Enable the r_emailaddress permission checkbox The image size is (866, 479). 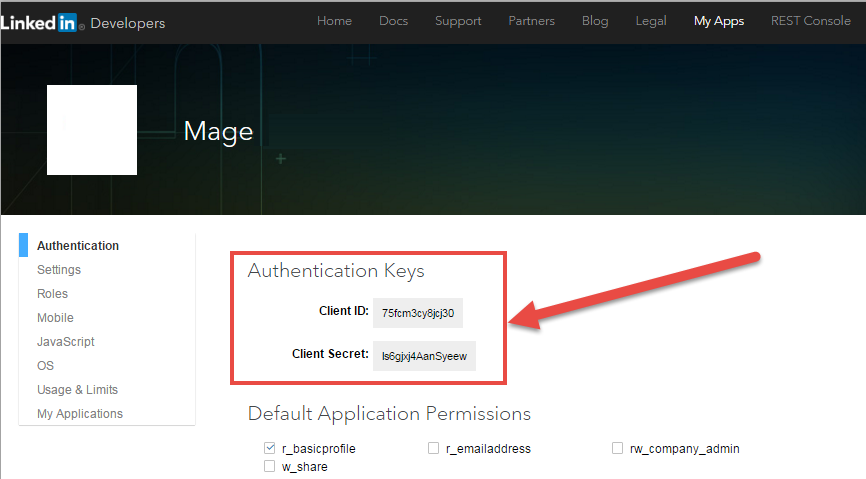tap(433, 448)
